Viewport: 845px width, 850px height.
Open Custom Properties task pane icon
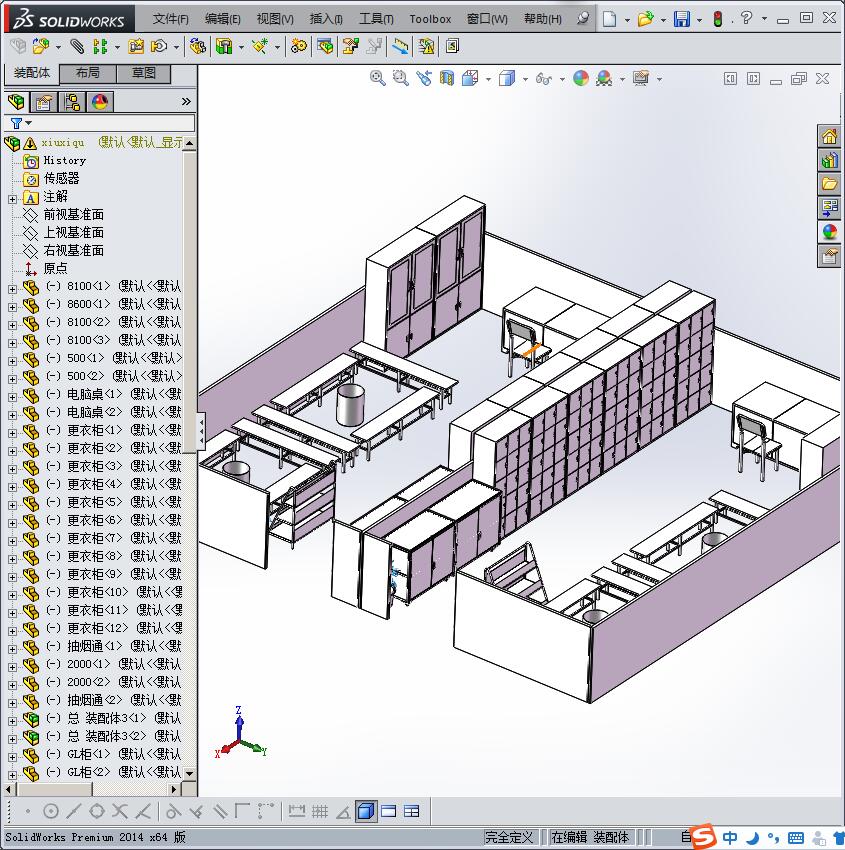coord(829,256)
